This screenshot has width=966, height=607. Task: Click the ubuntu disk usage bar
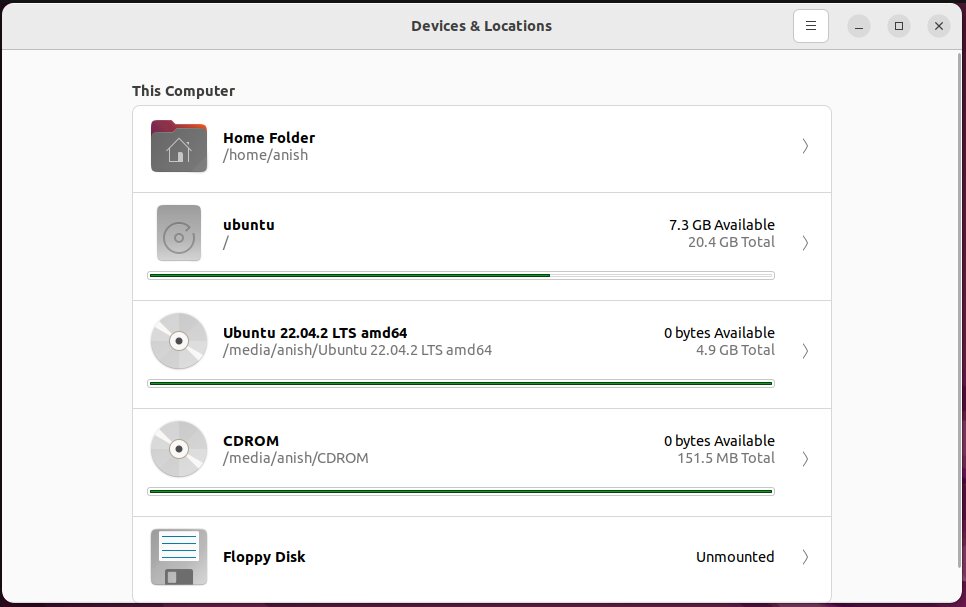tap(461, 275)
